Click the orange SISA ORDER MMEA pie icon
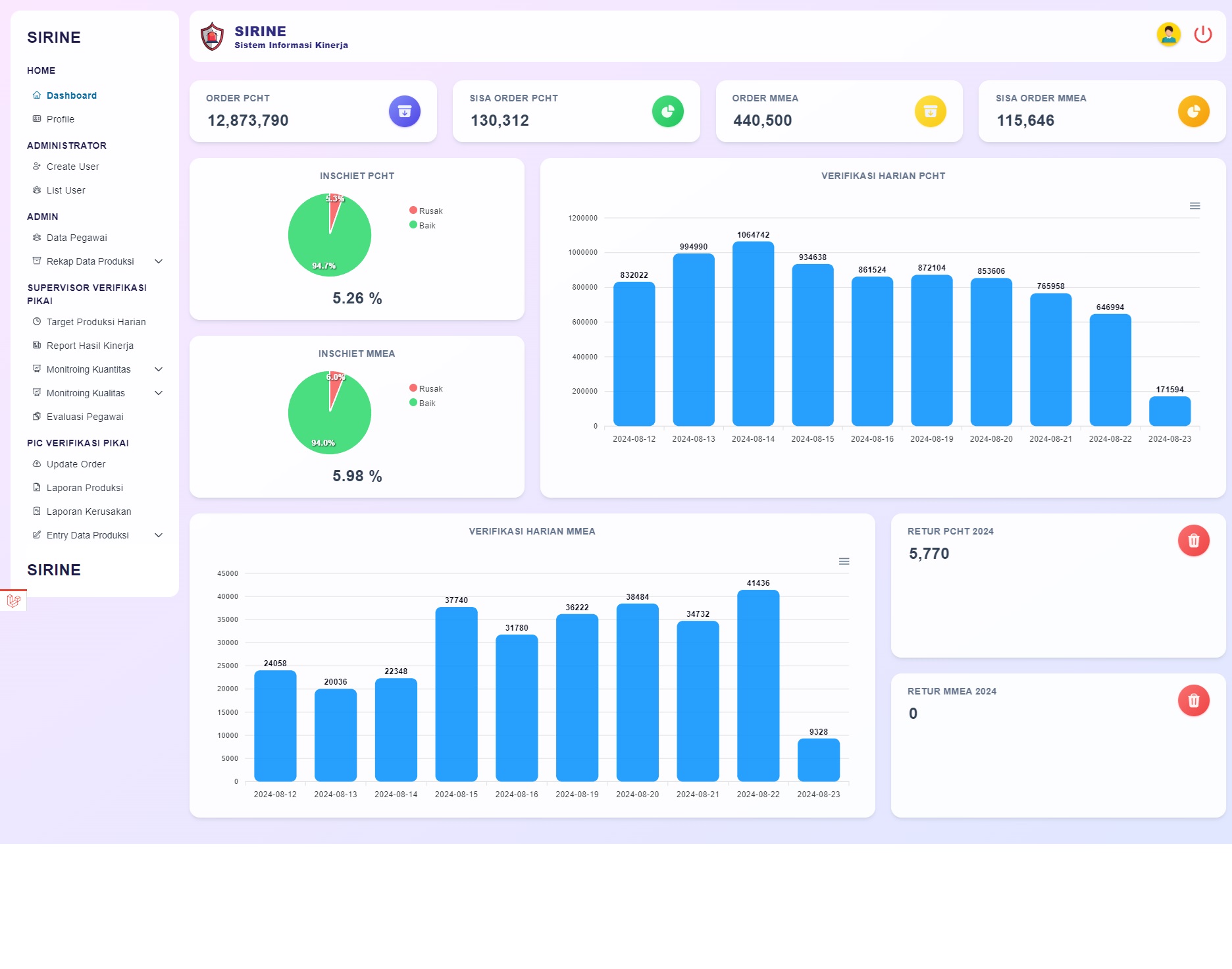Viewport: 1232px width, 969px height. click(x=1193, y=111)
